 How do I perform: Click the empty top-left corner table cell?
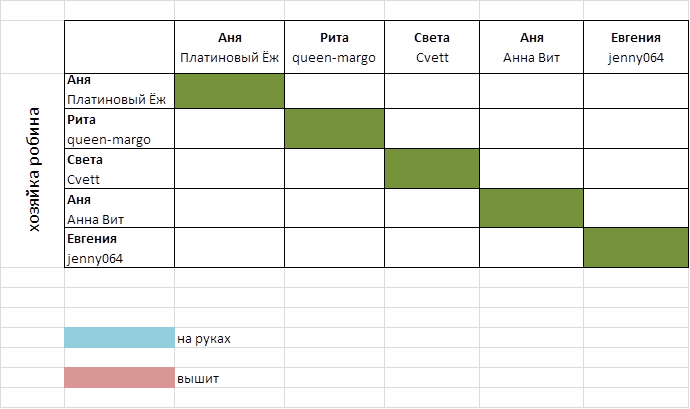[x=119, y=47]
